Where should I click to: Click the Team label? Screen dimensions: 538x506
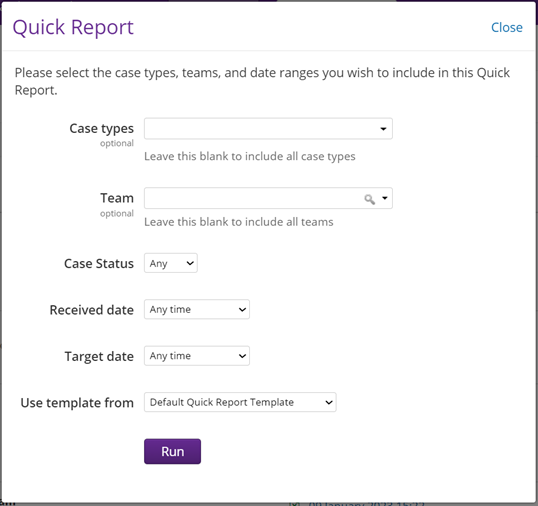tap(117, 198)
